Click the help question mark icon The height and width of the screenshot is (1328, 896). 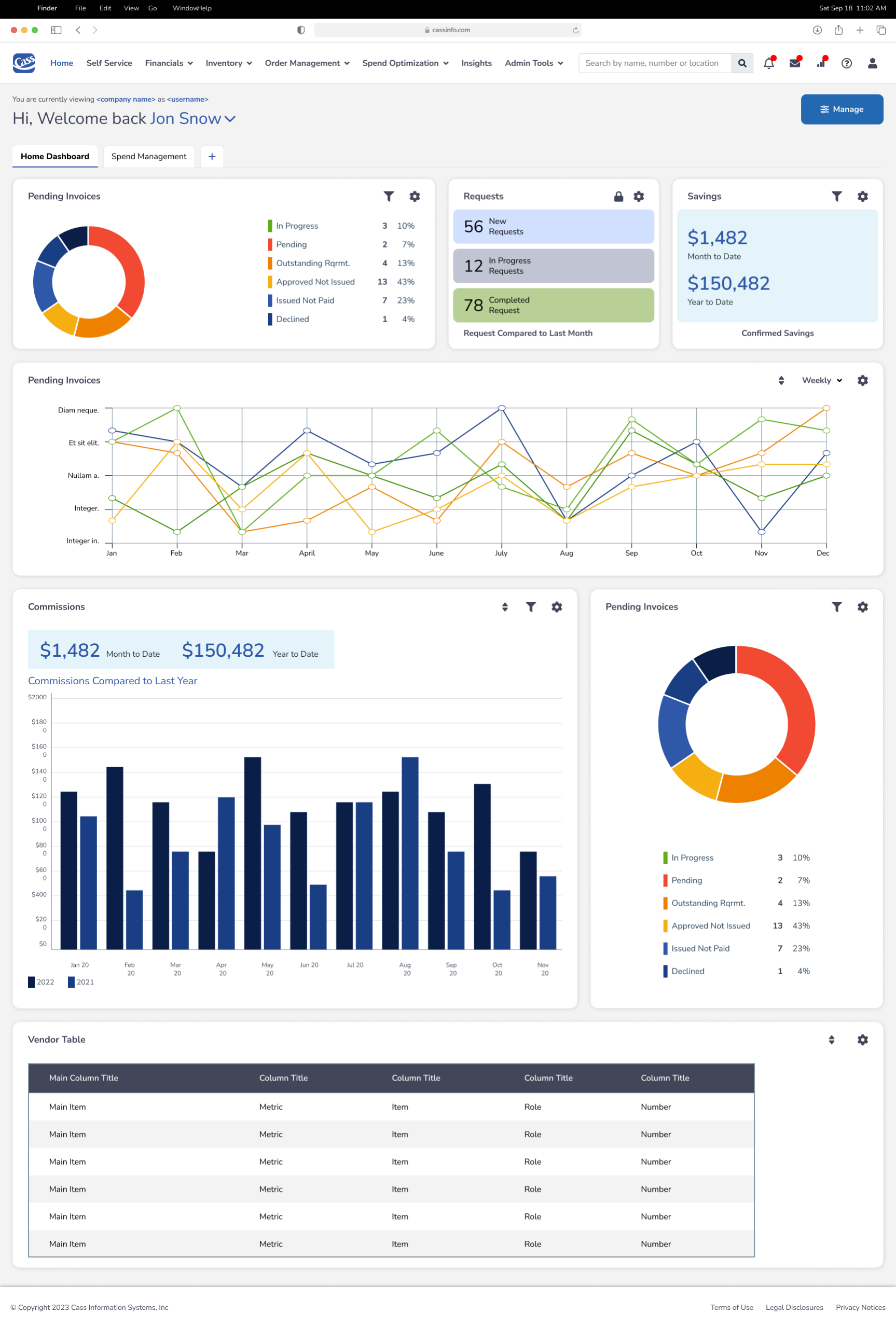coord(846,63)
